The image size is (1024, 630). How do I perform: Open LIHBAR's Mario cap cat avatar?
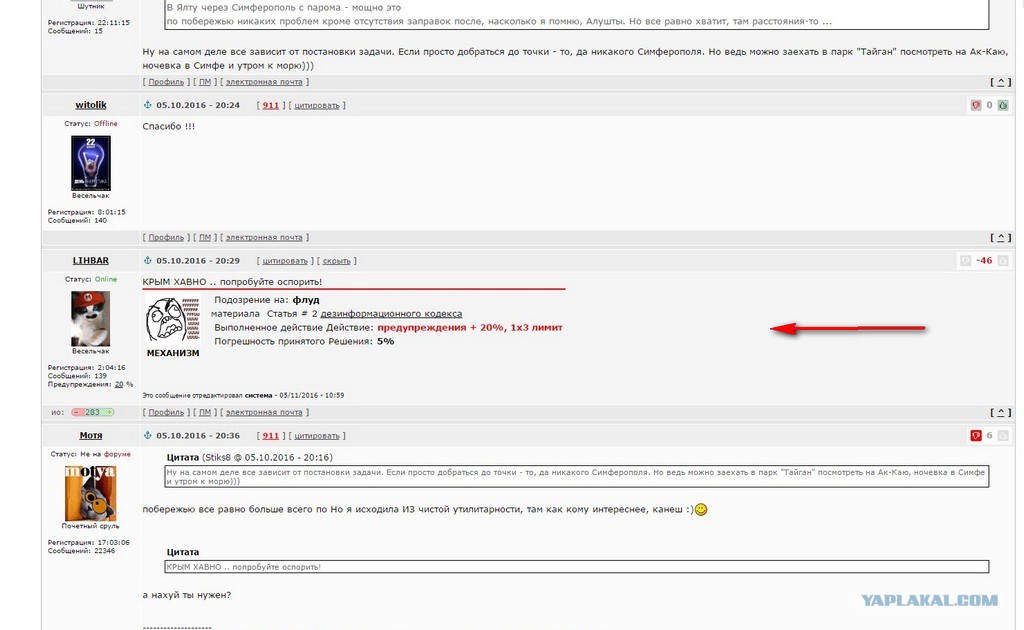point(91,319)
